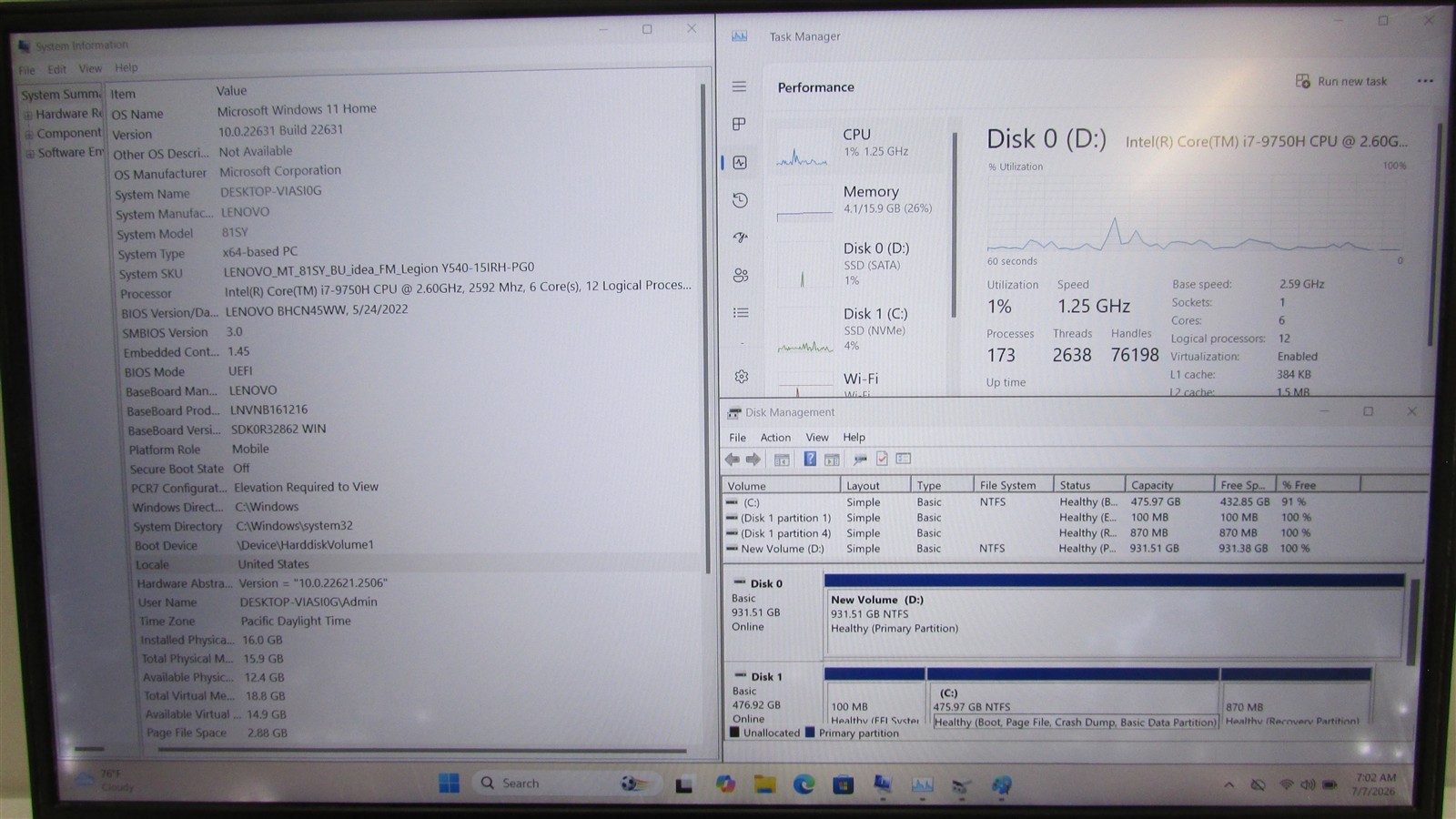This screenshot has height=819, width=1456.
Task: Click the File System column header
Action: pyautogui.click(x=1012, y=486)
